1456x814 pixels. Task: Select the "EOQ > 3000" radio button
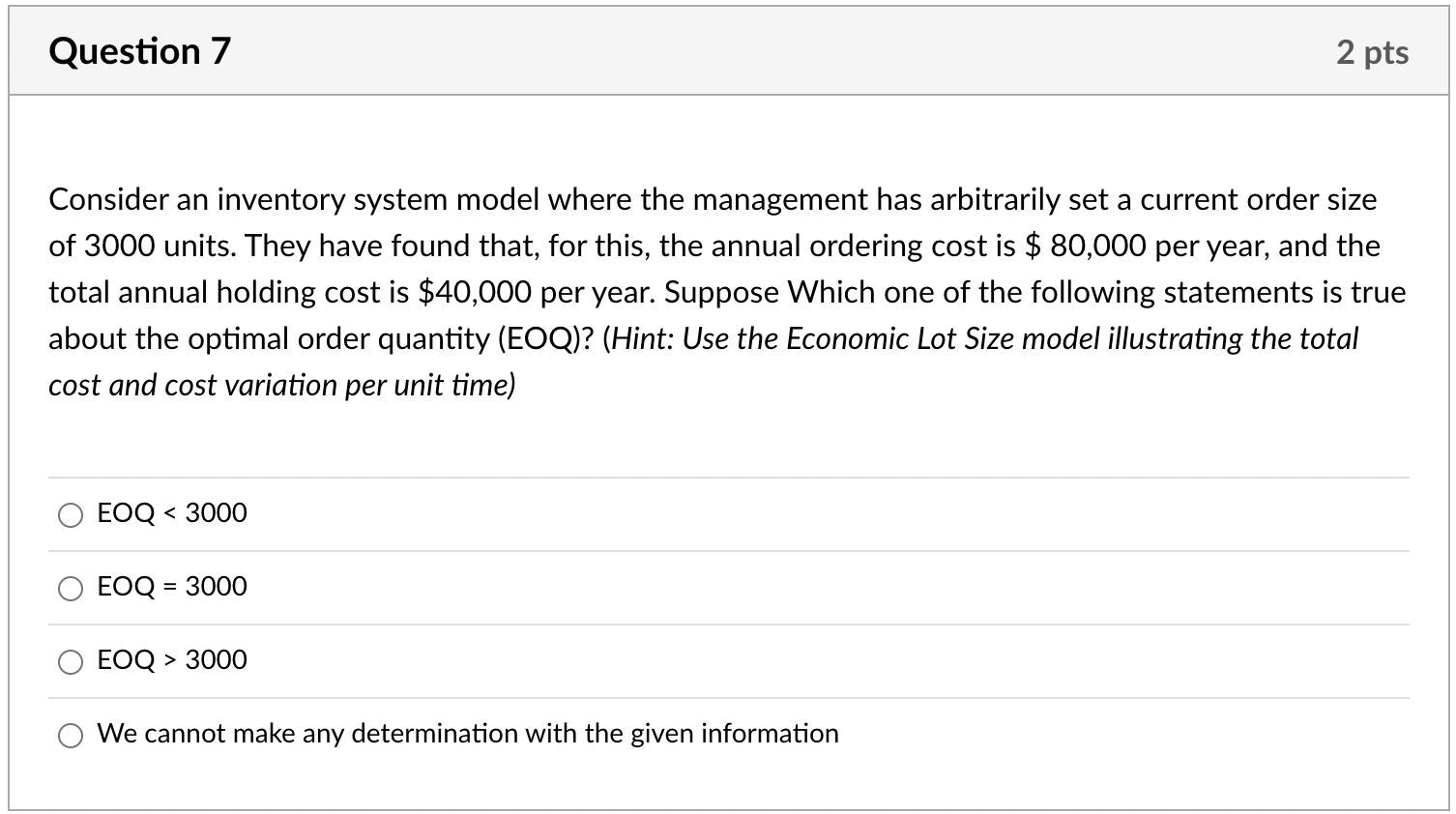(x=70, y=662)
